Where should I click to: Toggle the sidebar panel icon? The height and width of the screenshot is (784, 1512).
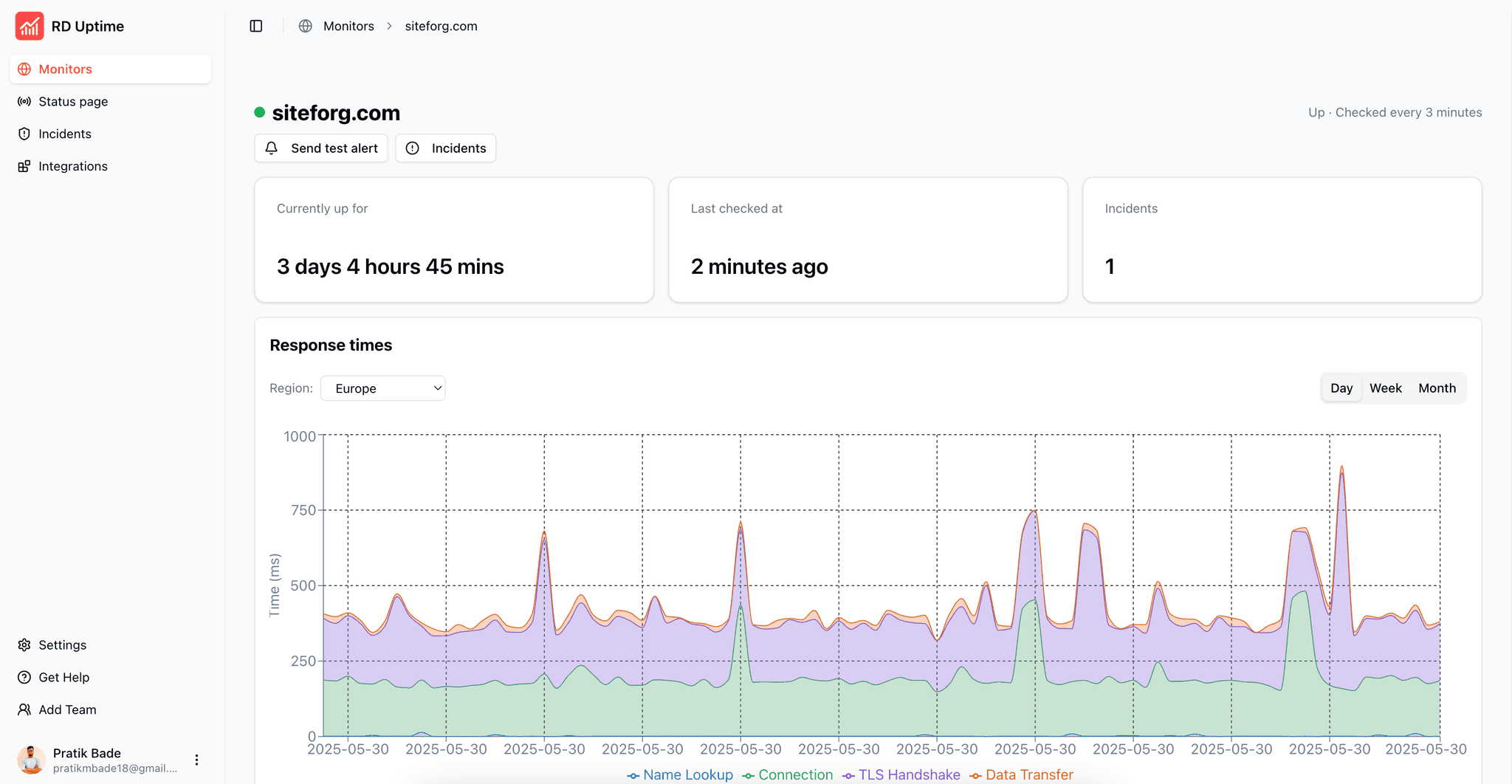click(x=256, y=26)
